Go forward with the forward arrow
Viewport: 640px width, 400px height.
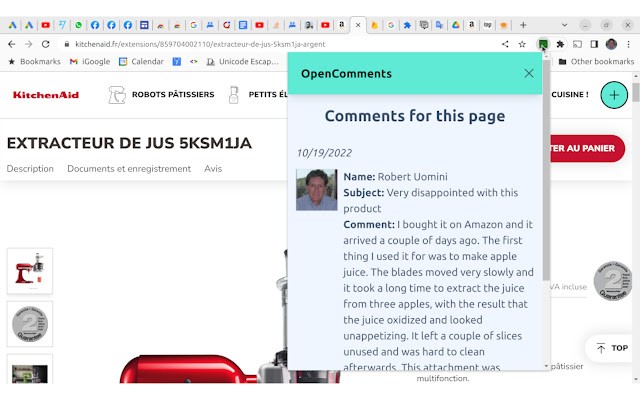coord(29,44)
